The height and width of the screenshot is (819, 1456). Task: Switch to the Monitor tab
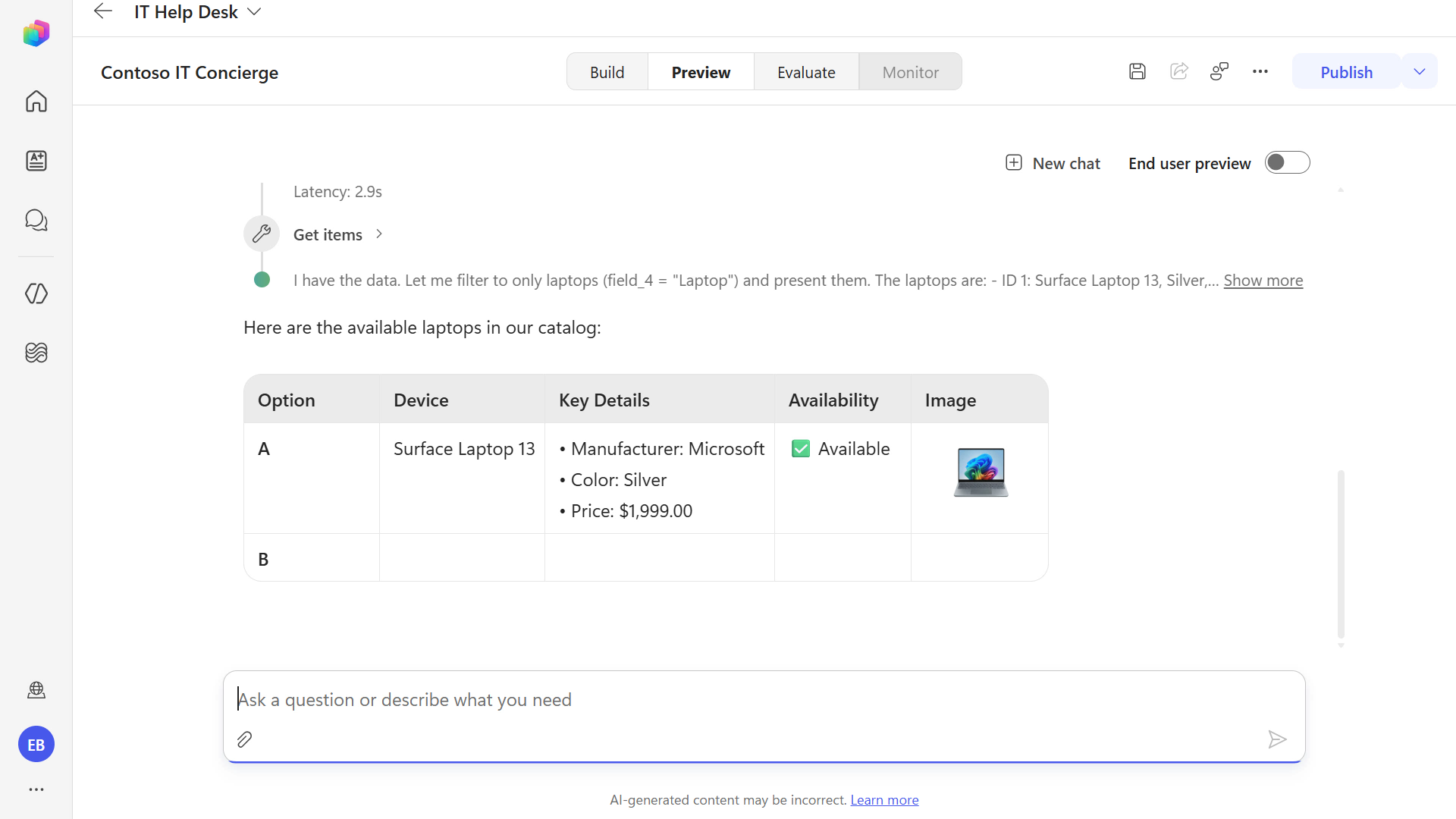(910, 72)
